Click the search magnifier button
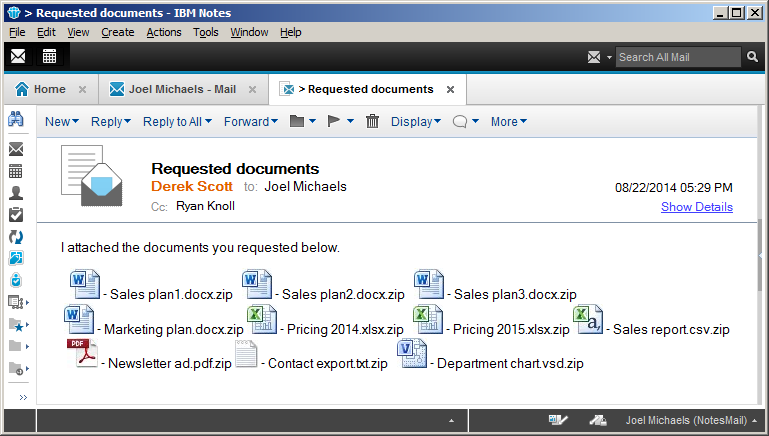 752,57
